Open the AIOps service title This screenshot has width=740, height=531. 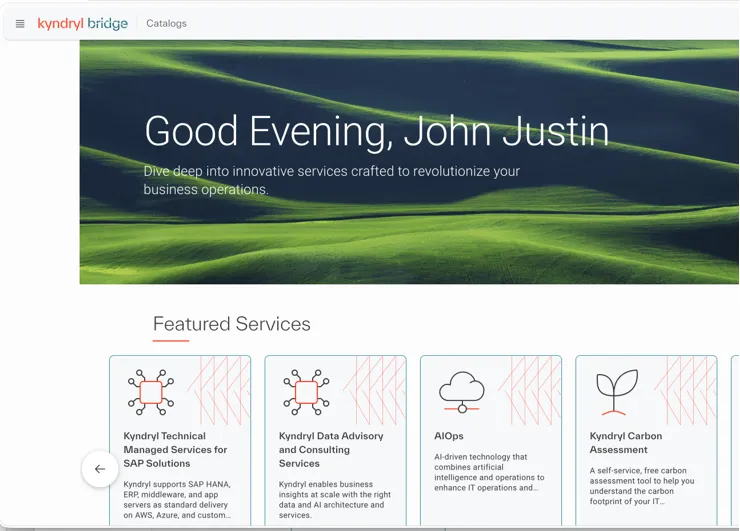tap(449, 436)
